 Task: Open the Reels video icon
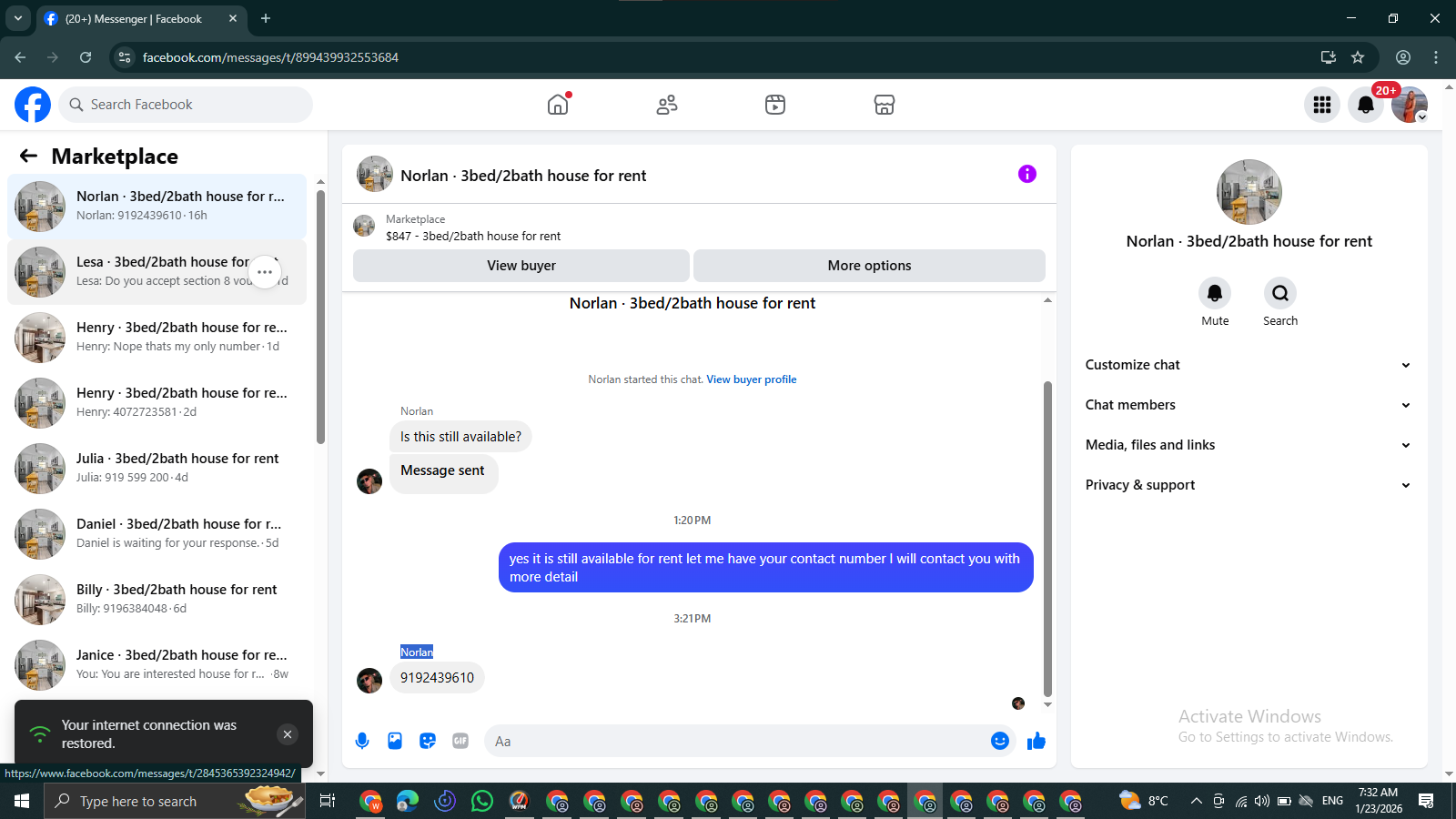click(775, 105)
